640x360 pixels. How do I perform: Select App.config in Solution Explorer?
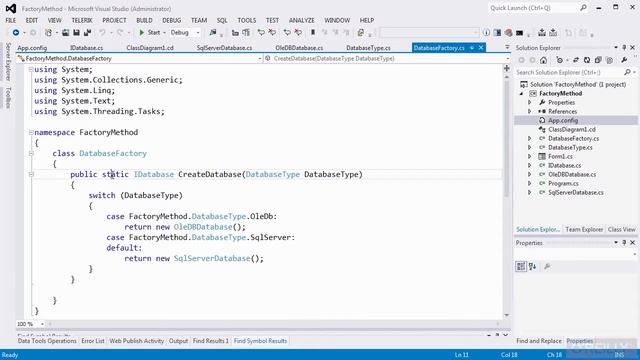pos(563,120)
